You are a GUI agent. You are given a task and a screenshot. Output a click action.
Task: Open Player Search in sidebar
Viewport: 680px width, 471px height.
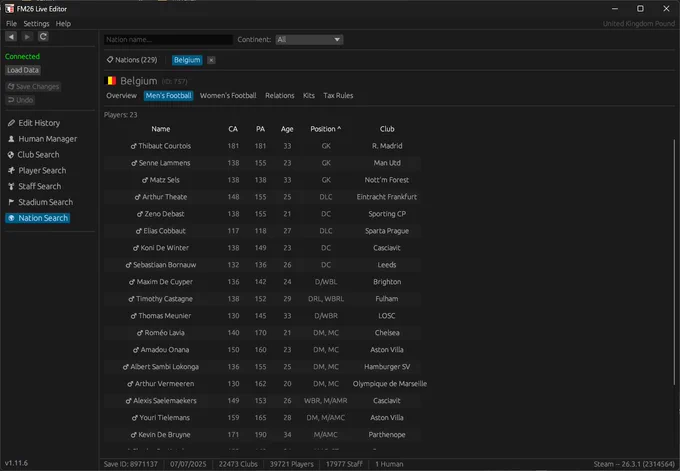[x=42, y=170]
